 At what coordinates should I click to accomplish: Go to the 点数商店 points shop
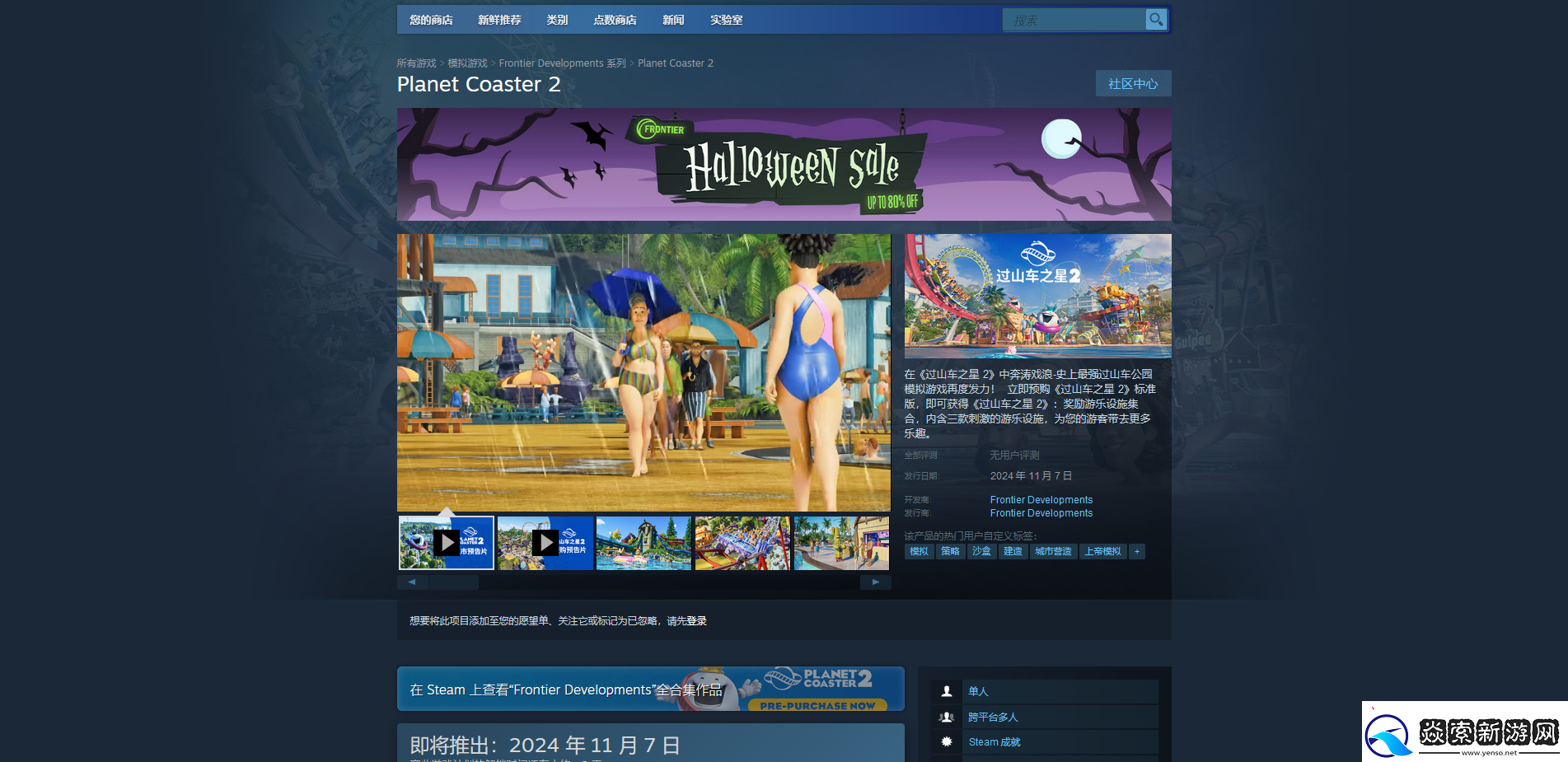tap(615, 20)
